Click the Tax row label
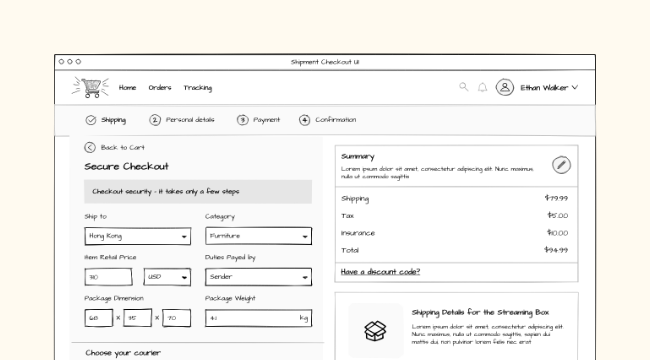Image resolution: width=650 pixels, height=360 pixels. tap(347, 216)
